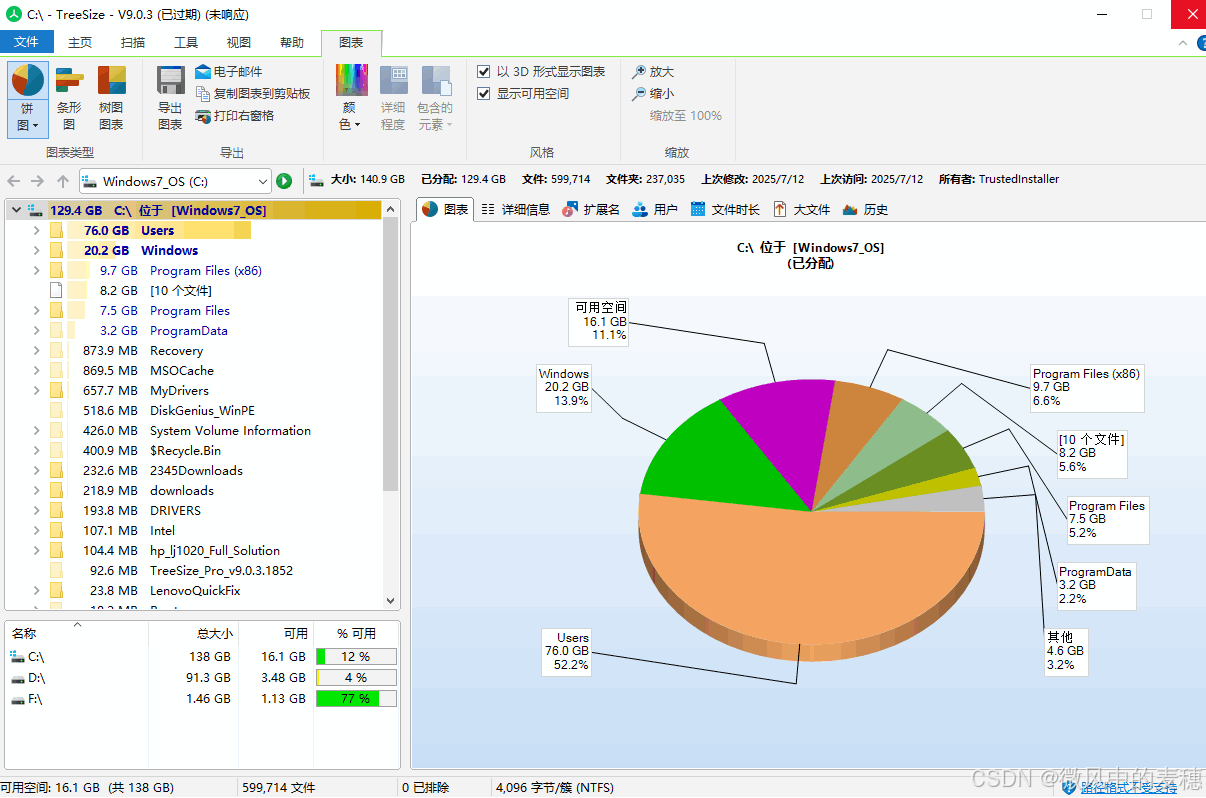Switch to the 扩展名 pane tab
The width and height of the screenshot is (1206, 798).
click(591, 210)
